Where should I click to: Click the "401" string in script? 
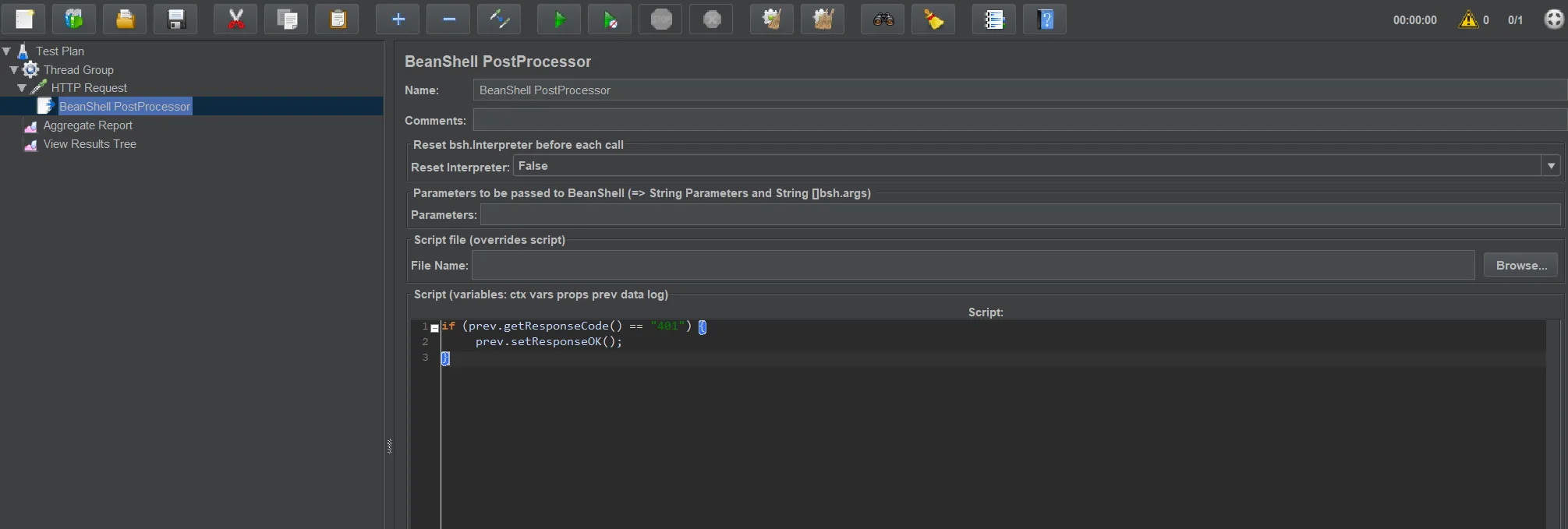click(x=667, y=326)
